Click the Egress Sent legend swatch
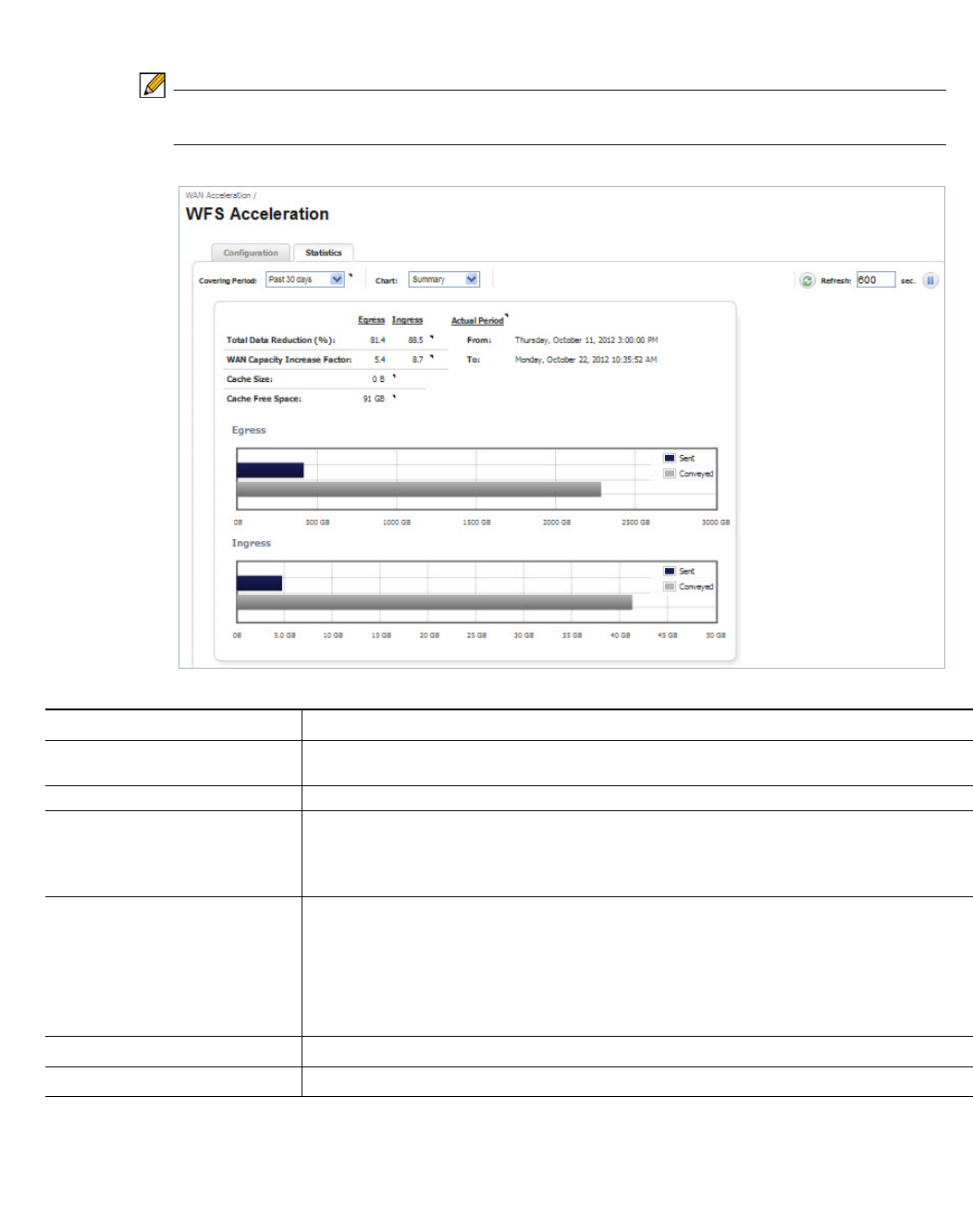This screenshot has height=1232, width=973. 670,458
